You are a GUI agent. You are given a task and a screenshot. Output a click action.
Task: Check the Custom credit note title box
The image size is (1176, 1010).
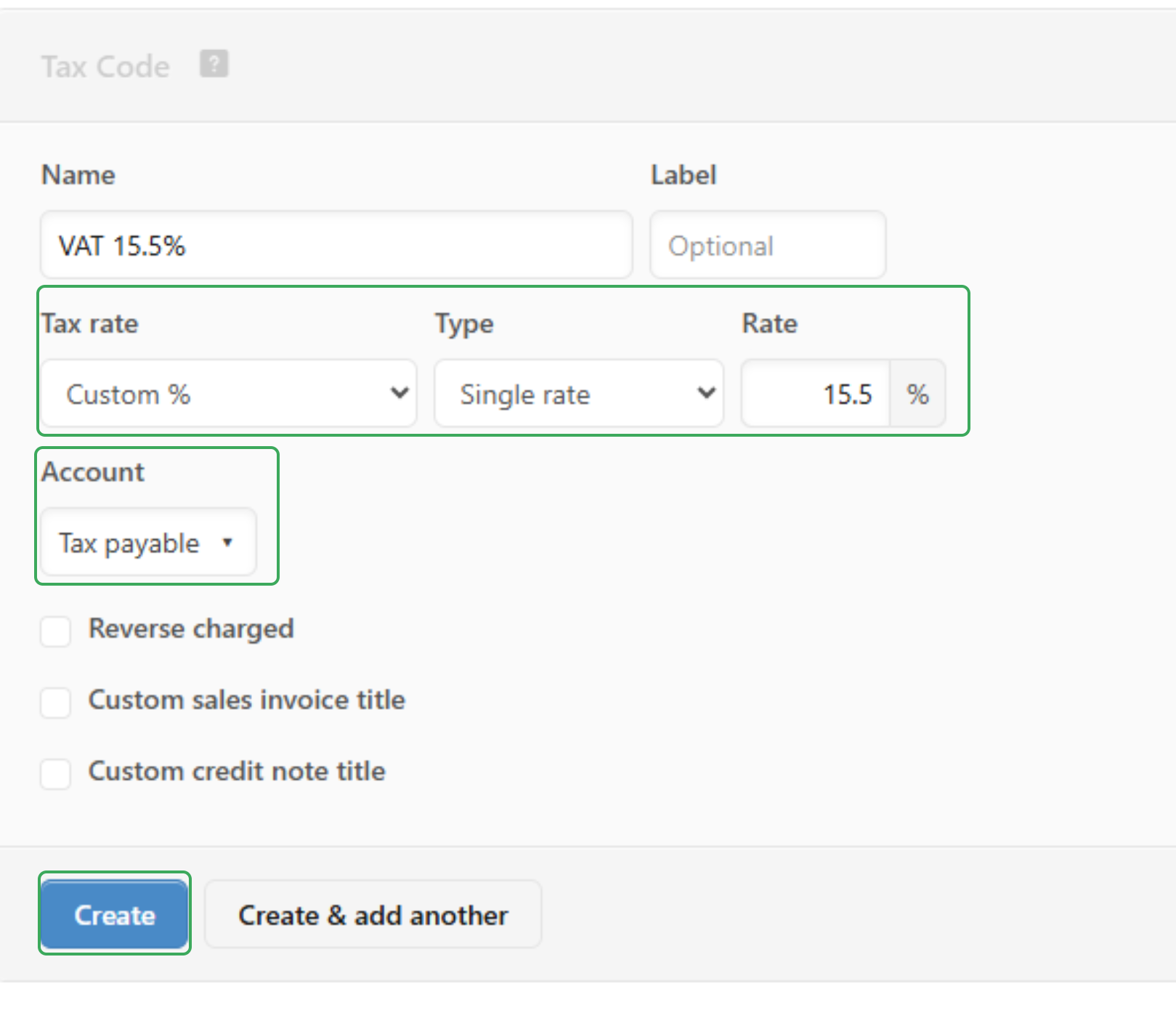pyautogui.click(x=56, y=773)
